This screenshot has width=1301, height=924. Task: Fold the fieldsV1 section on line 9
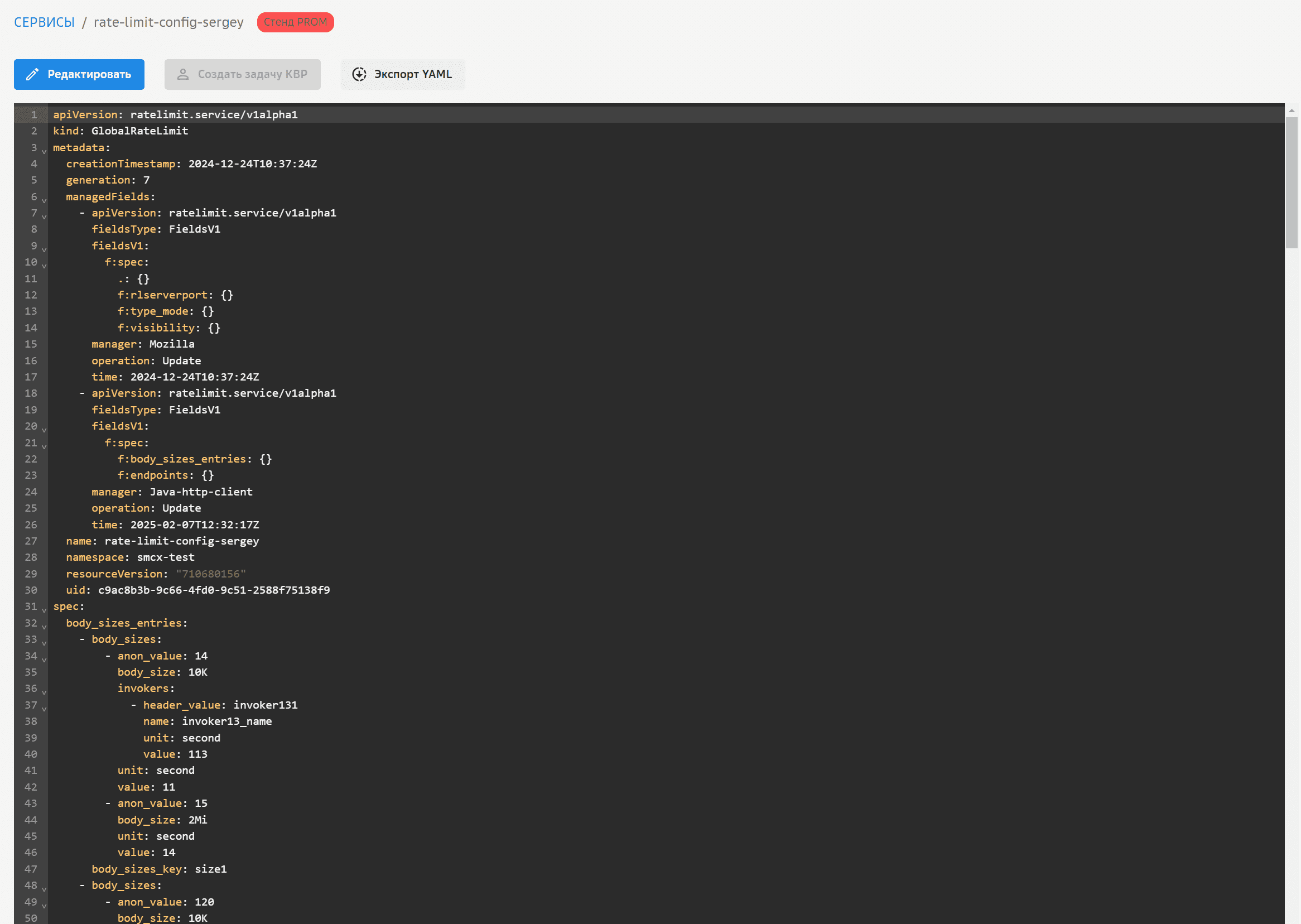tap(45, 250)
